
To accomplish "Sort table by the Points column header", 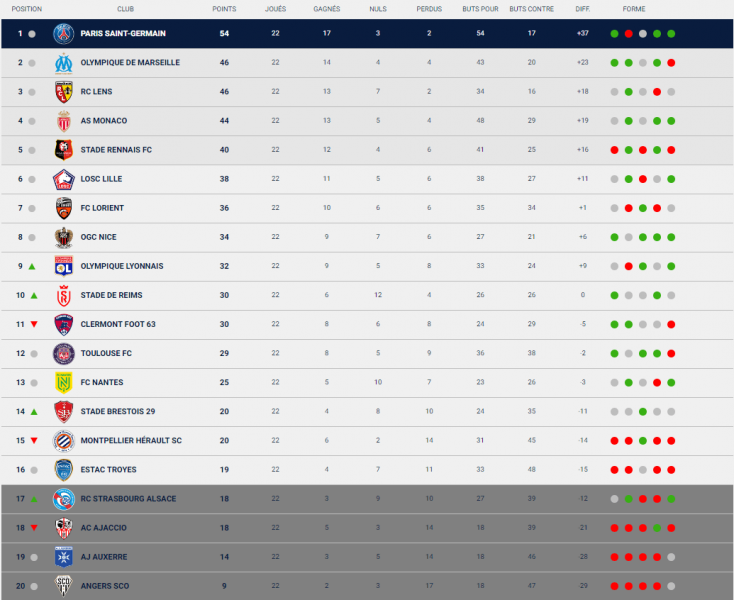I will pyautogui.click(x=224, y=8).
